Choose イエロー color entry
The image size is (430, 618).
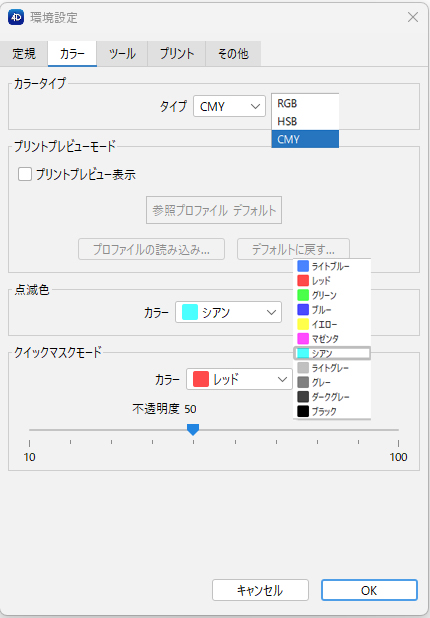point(332,324)
